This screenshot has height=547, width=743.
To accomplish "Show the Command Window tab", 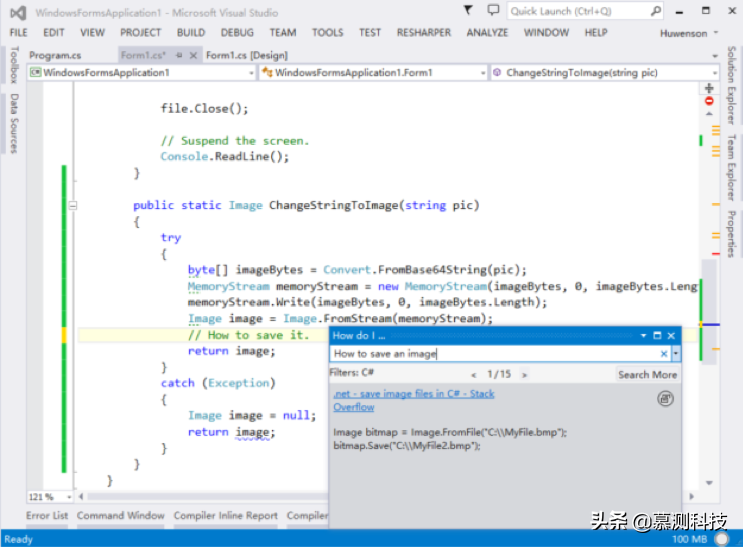I will point(121,516).
